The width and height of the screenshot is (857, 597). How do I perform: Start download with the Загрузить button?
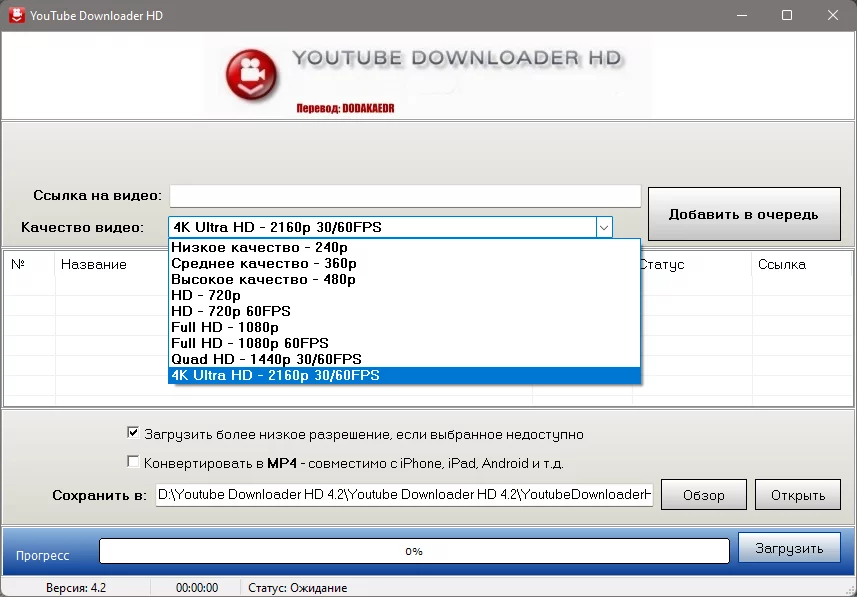point(789,548)
